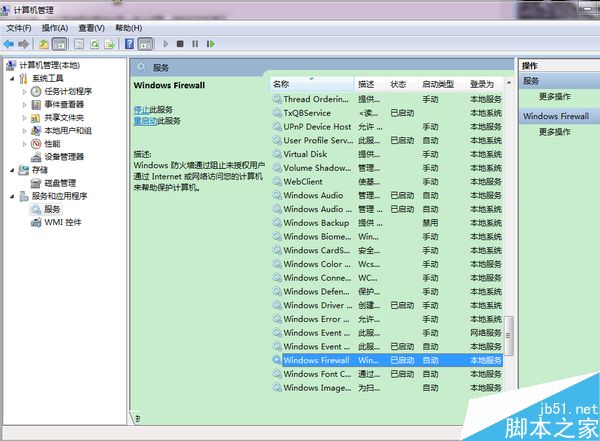Select the Virtual Disk service
The height and width of the screenshot is (441, 600).
[x=387, y=154]
